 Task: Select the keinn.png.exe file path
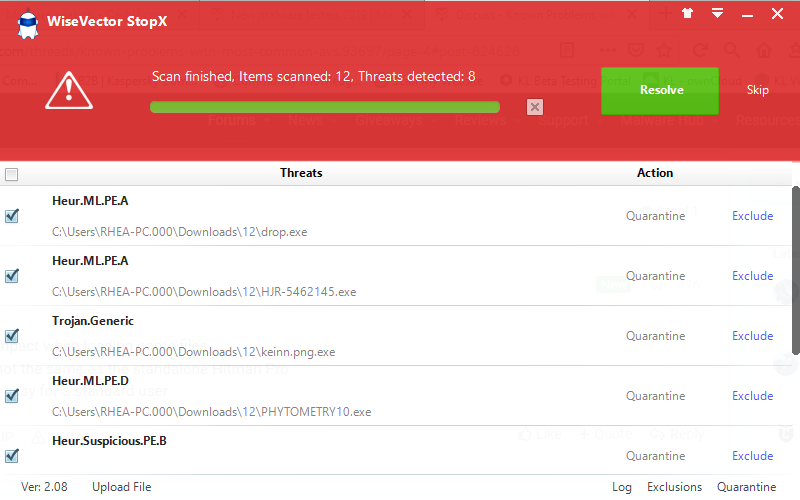tap(193, 352)
